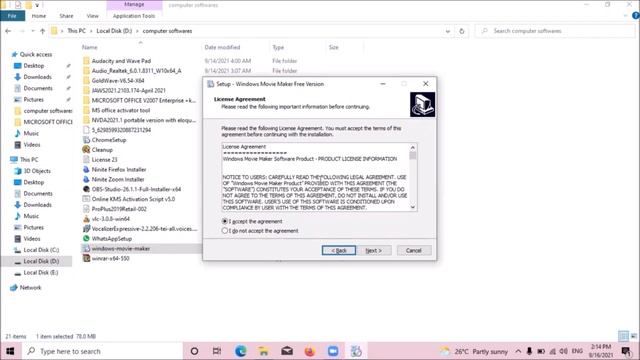Sort by Type column header
Image resolution: width=640 pixels, height=360 pixels.
(278, 47)
